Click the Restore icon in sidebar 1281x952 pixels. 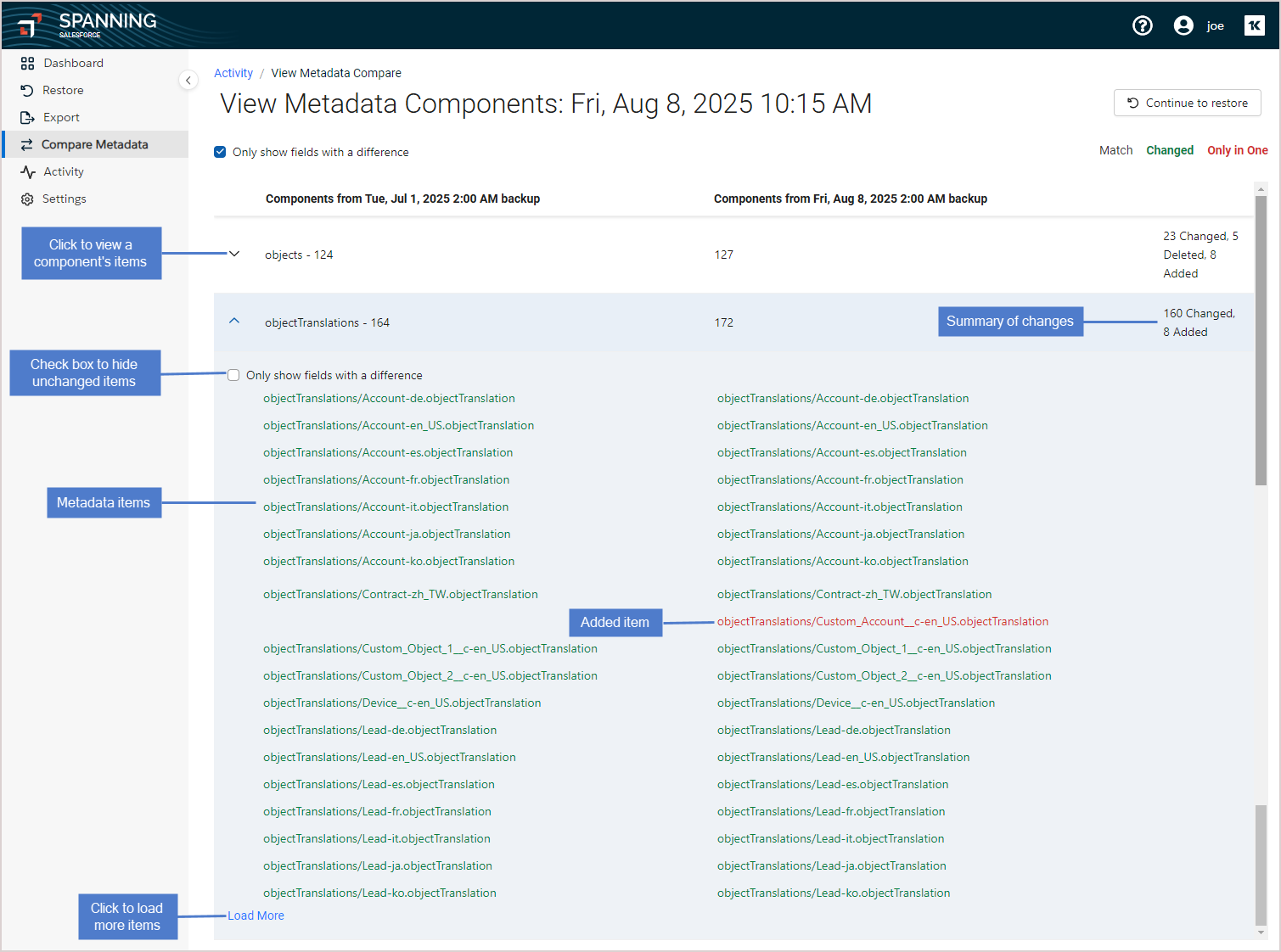(x=27, y=91)
